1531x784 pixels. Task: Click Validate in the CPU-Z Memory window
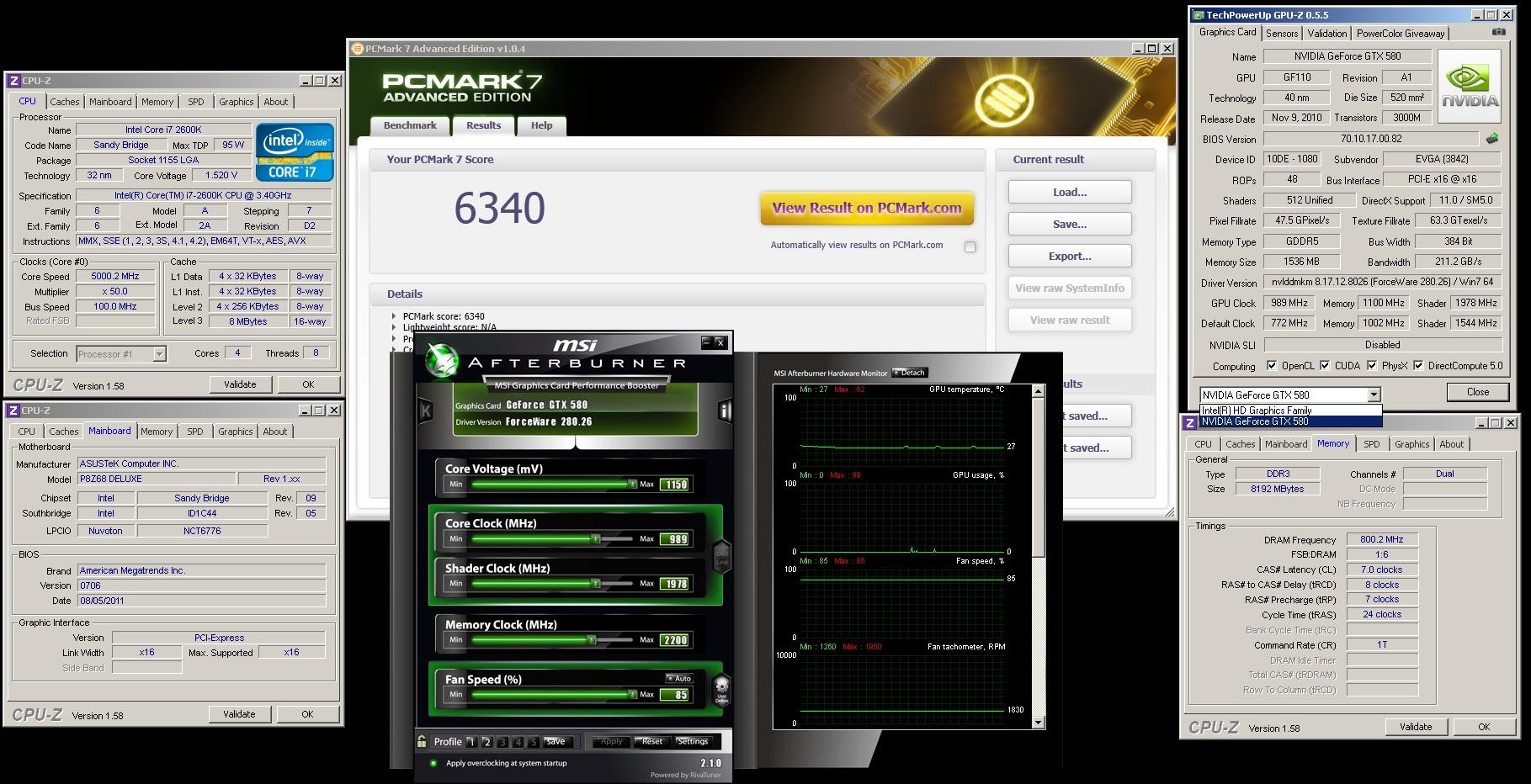pyautogui.click(x=1416, y=727)
